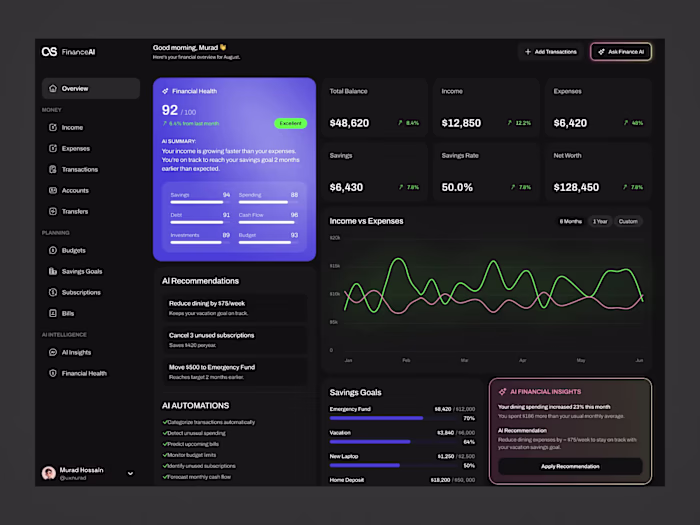Image resolution: width=700 pixels, height=525 pixels.
Task: Click checkmark beside Forecast monthly cash flow
Action: 165,477
